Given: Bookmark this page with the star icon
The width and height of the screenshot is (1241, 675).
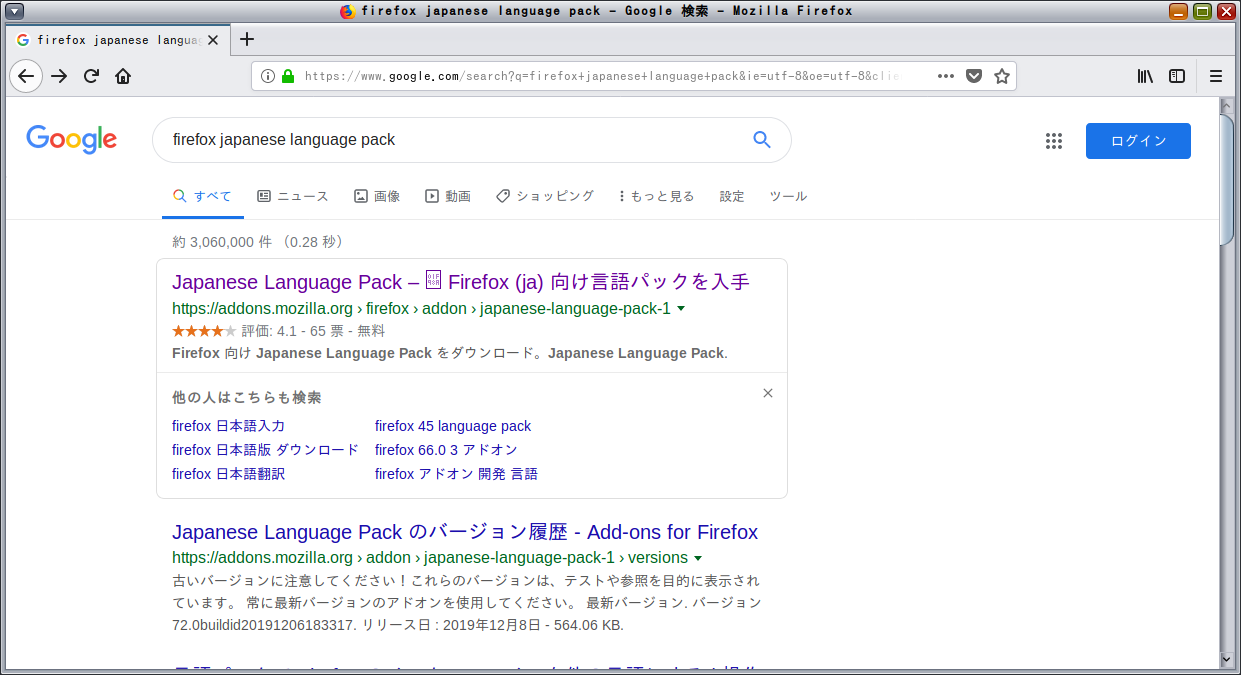Looking at the screenshot, I should [1002, 76].
